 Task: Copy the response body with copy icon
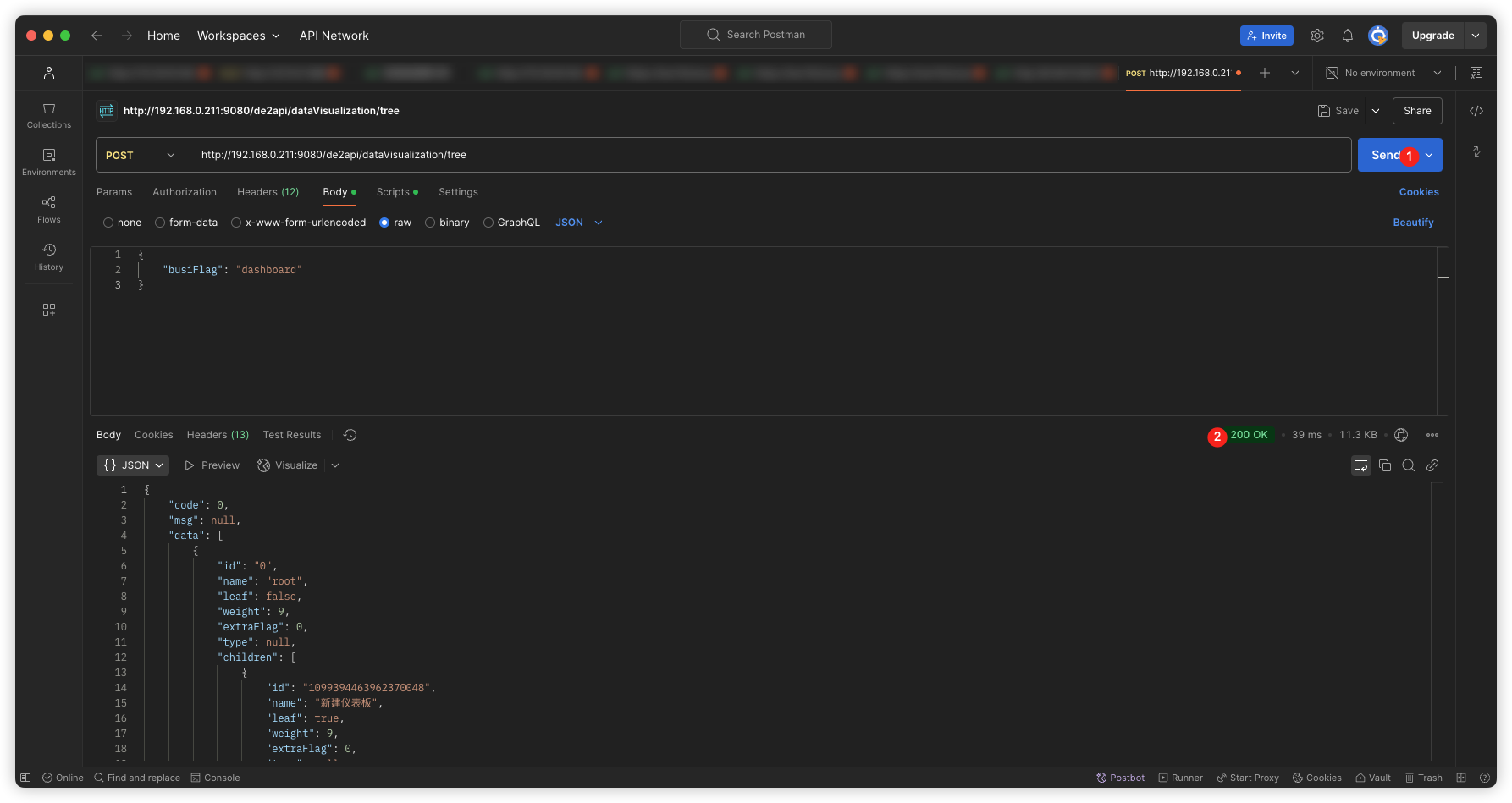point(1385,465)
